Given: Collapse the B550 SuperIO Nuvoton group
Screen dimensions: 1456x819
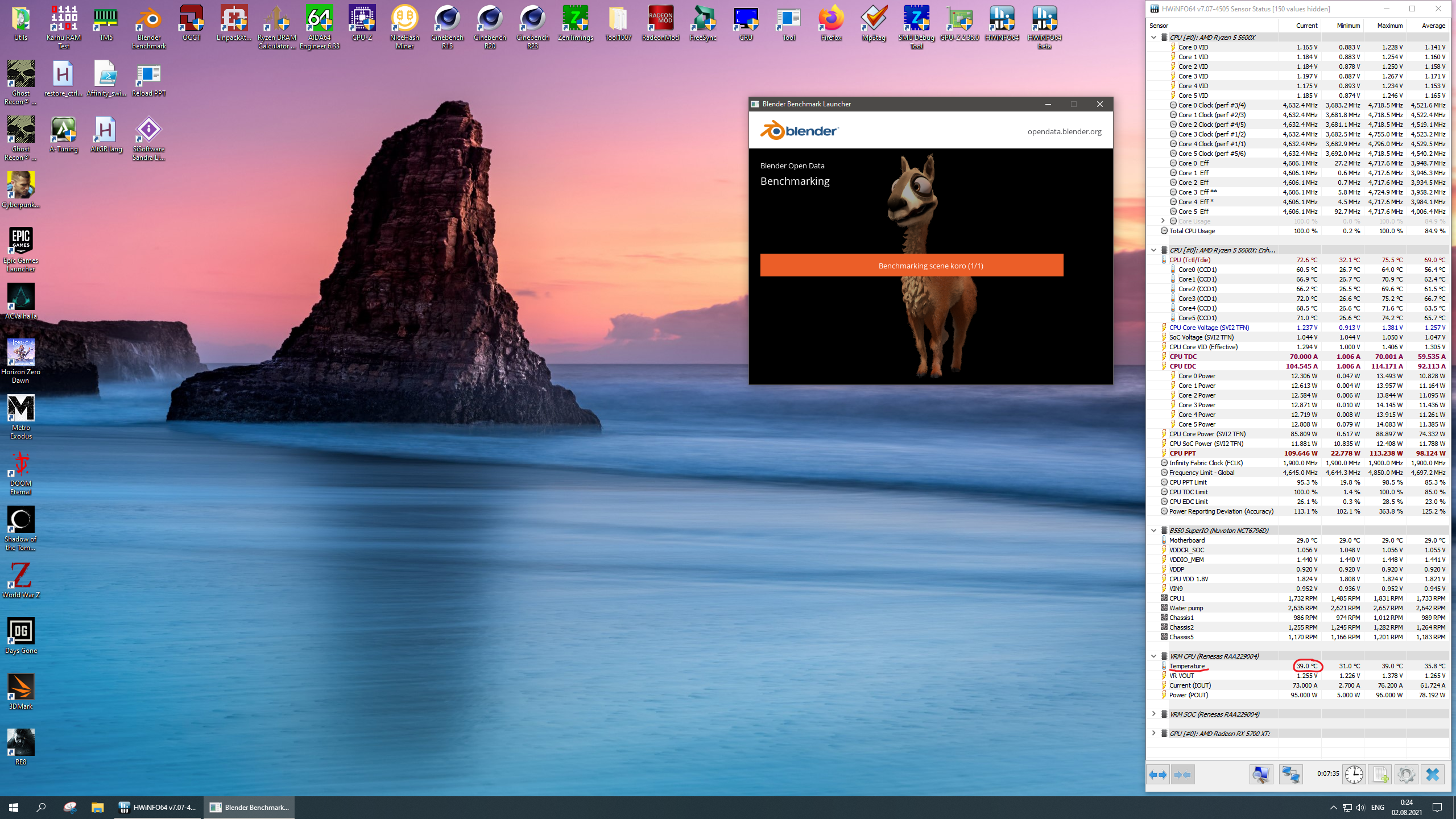Looking at the screenshot, I should (x=1153, y=530).
